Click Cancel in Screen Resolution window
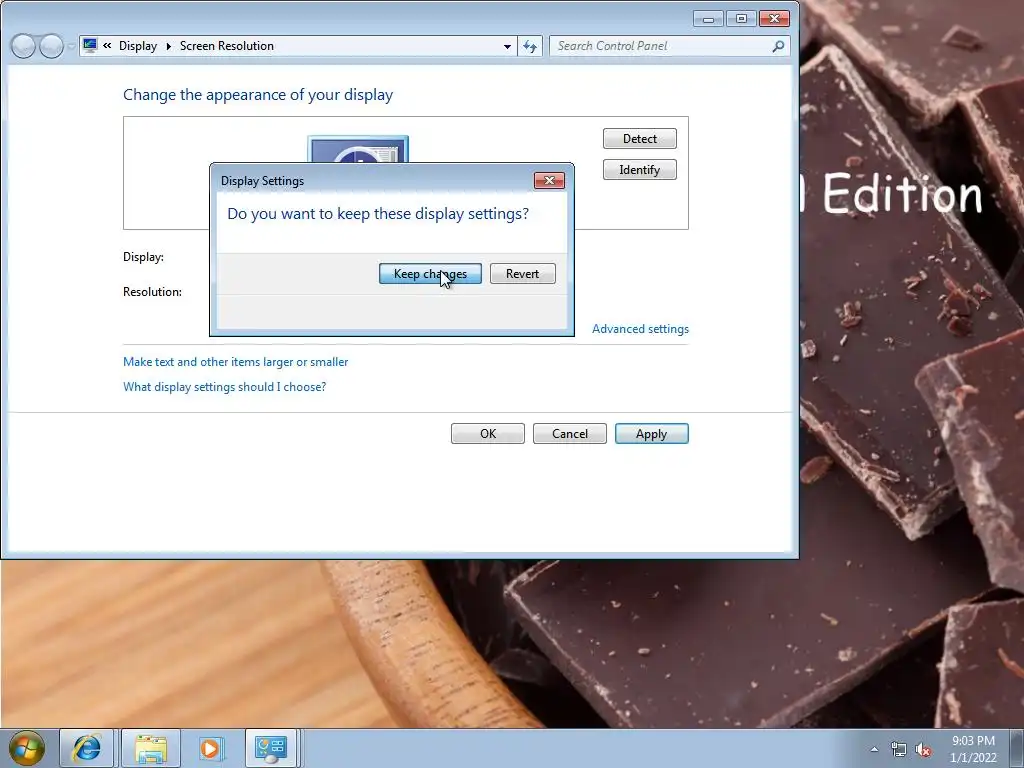The image size is (1024, 768). [569, 434]
